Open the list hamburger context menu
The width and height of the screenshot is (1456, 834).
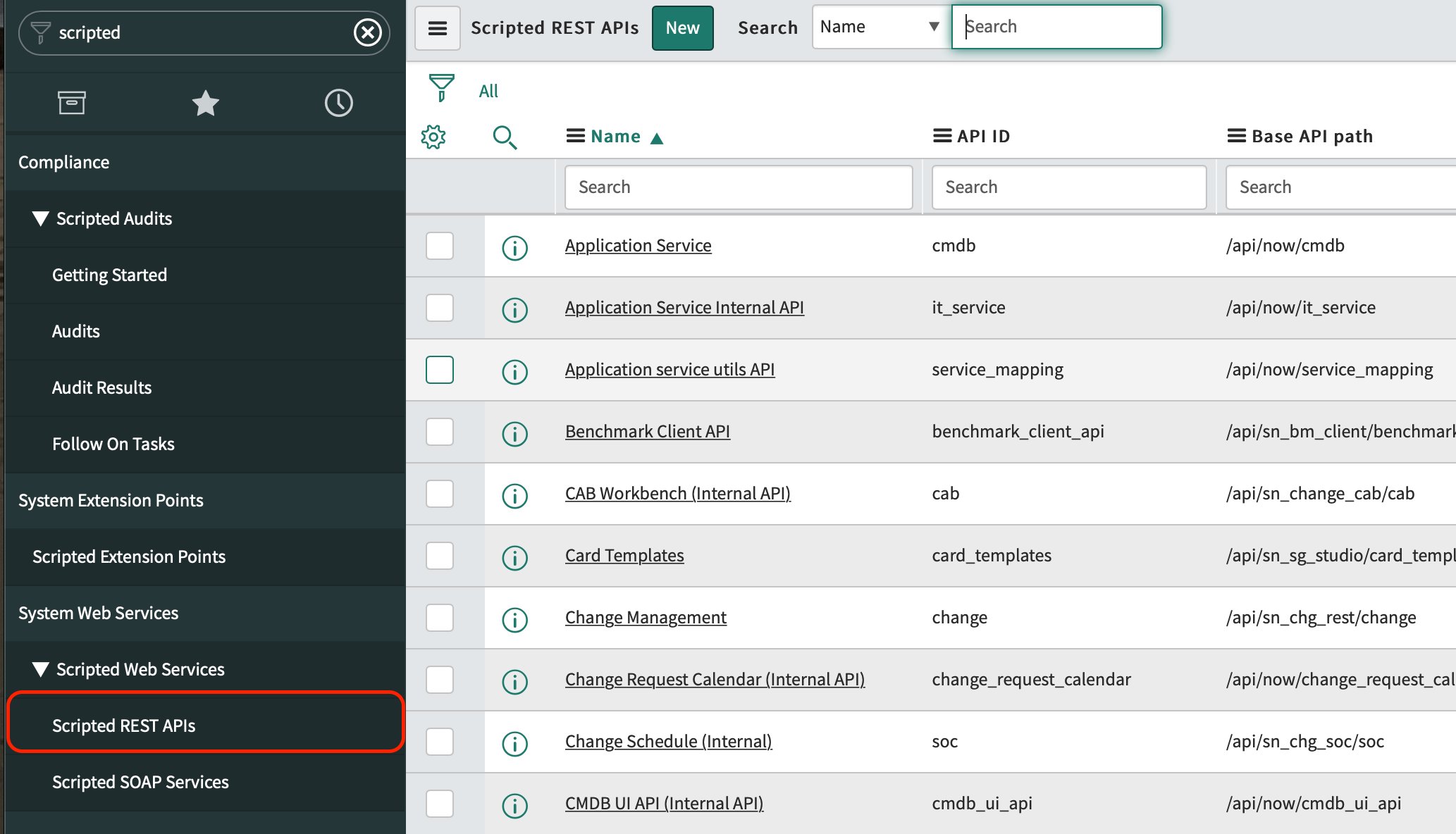pos(438,28)
